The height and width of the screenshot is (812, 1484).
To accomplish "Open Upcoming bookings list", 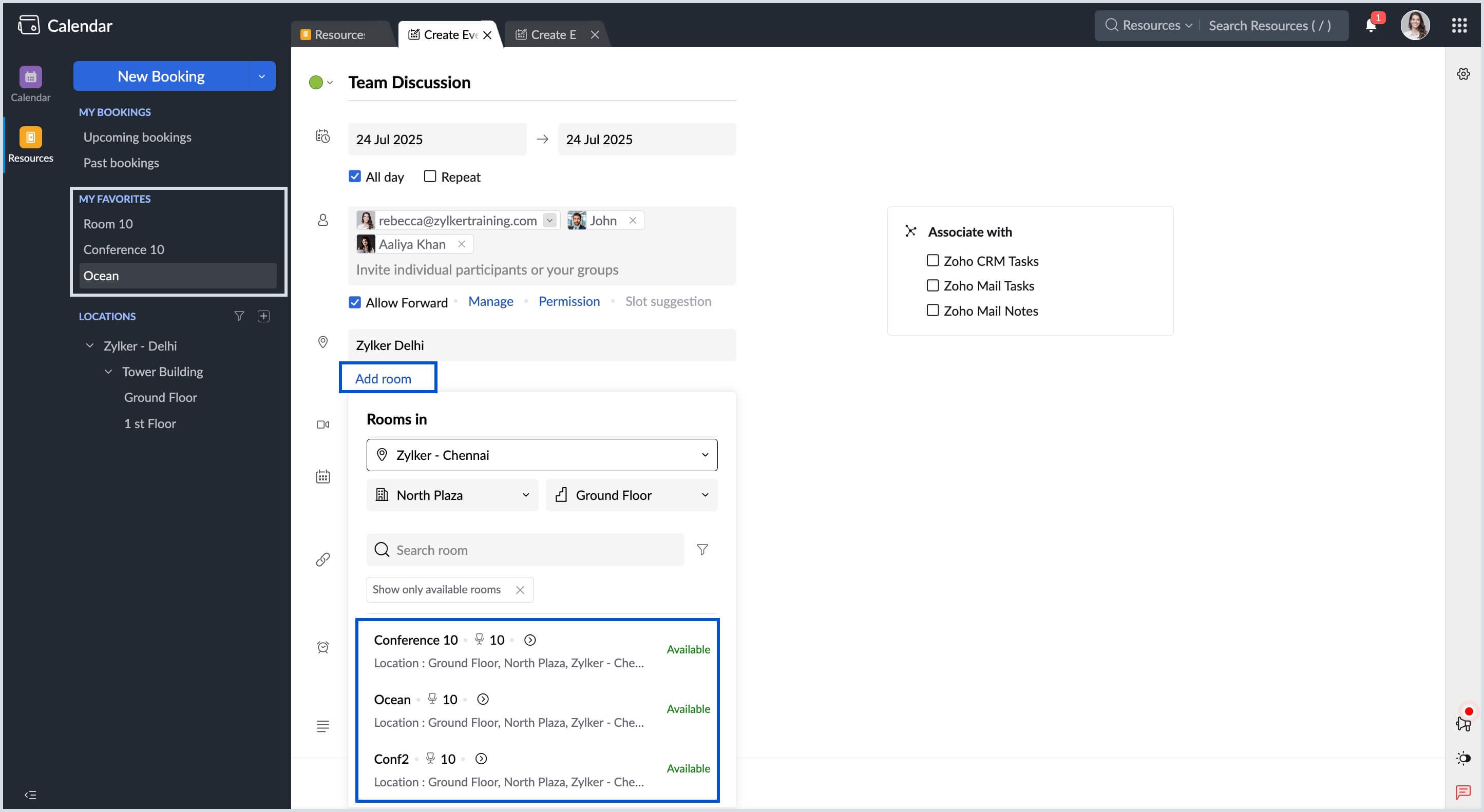I will click(x=137, y=137).
